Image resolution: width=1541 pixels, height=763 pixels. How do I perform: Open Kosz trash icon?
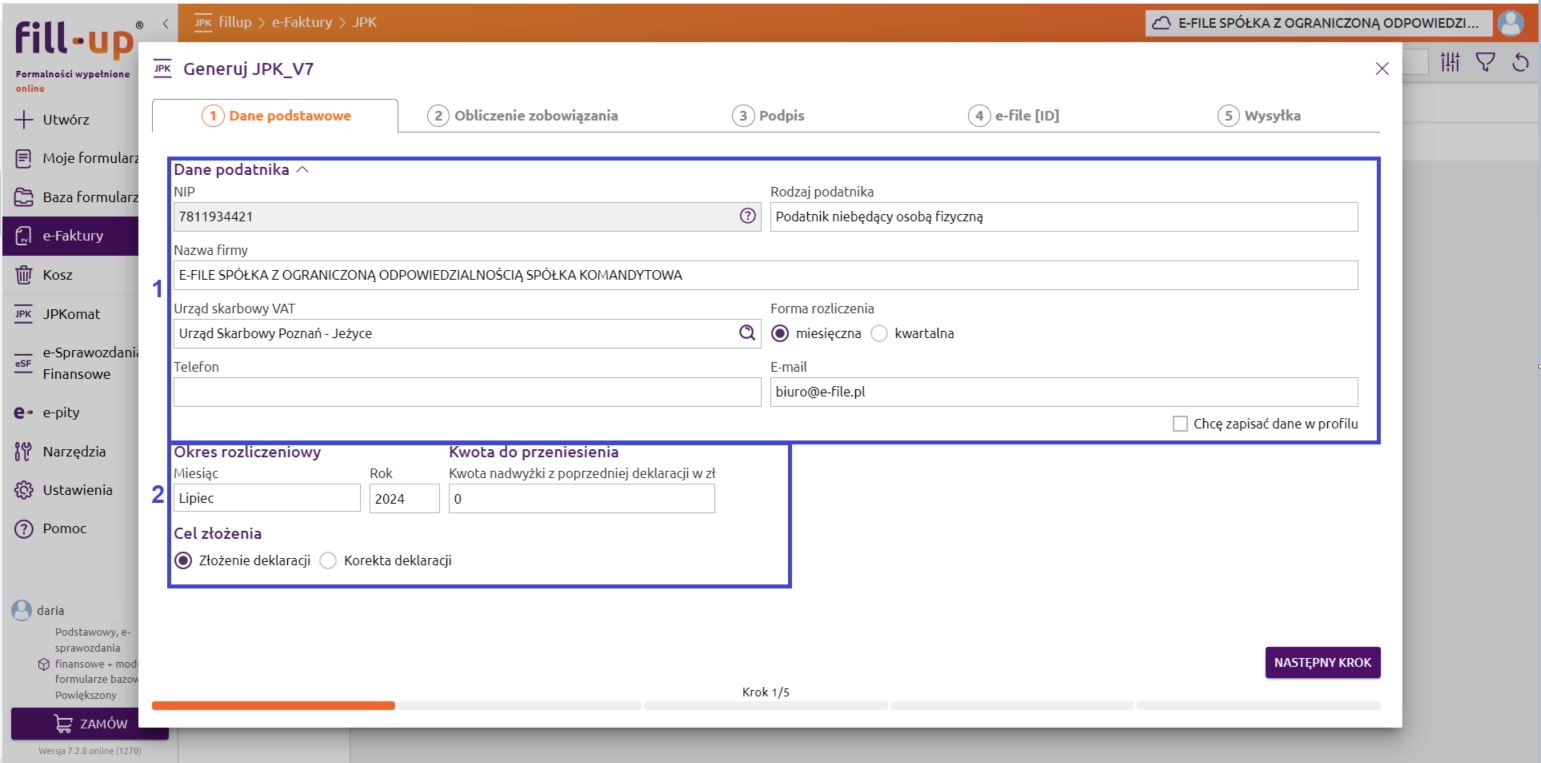(x=22, y=274)
